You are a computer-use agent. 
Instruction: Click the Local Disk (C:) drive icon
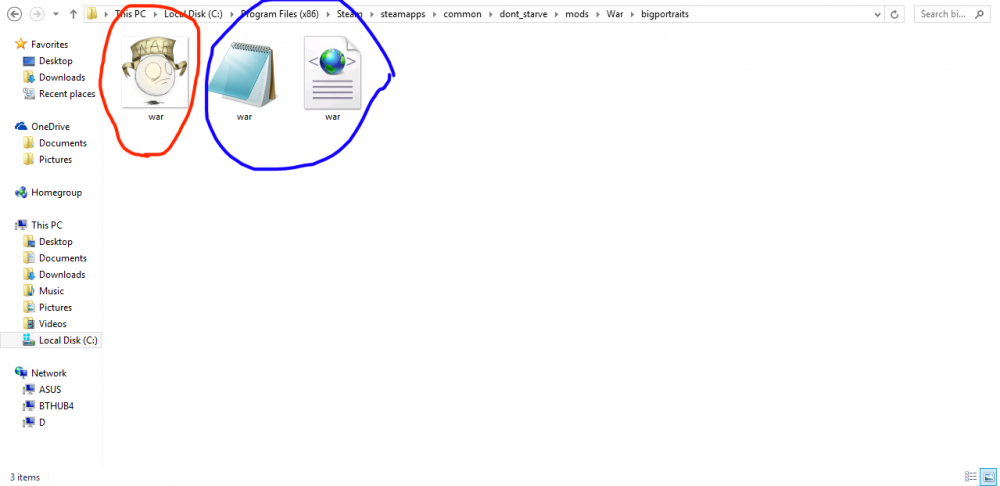28,340
